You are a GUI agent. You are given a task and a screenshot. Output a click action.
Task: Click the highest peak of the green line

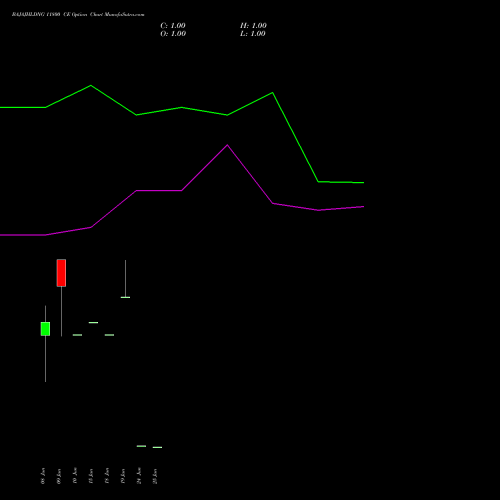pyautogui.click(x=91, y=86)
